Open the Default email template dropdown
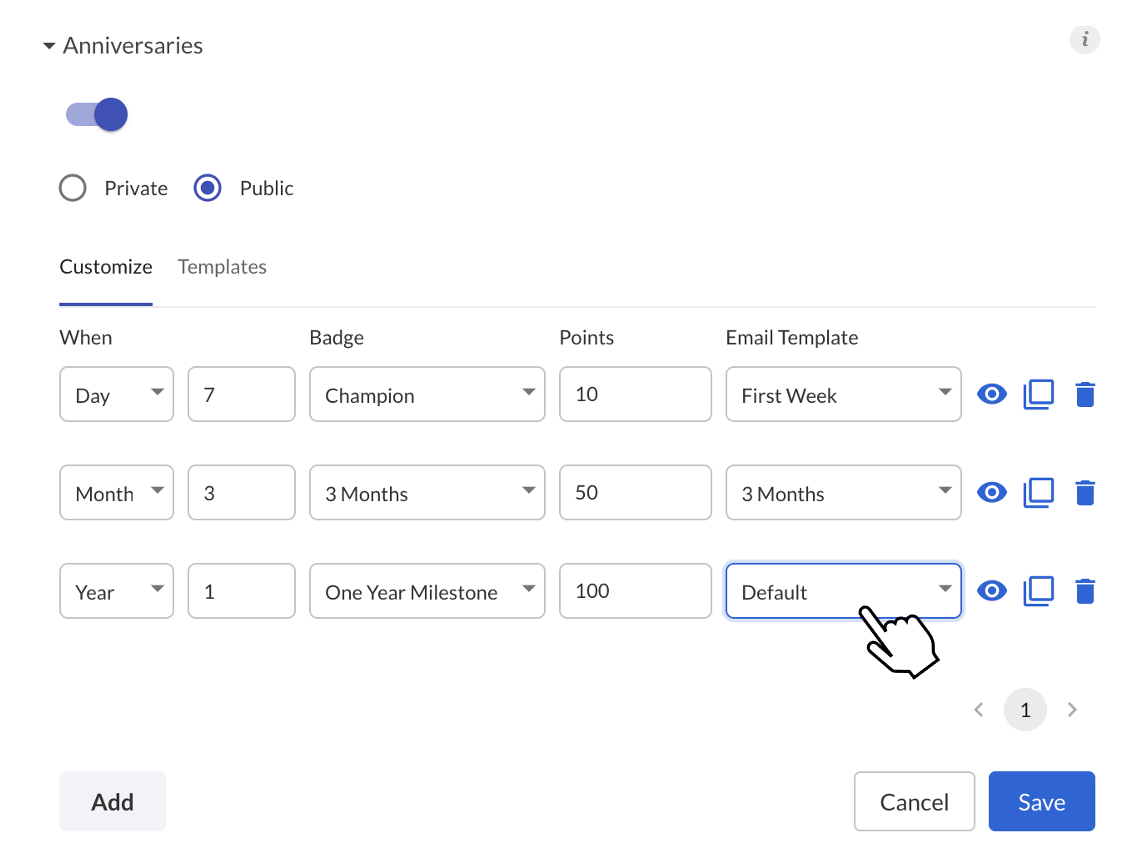1138x852 pixels. point(844,591)
